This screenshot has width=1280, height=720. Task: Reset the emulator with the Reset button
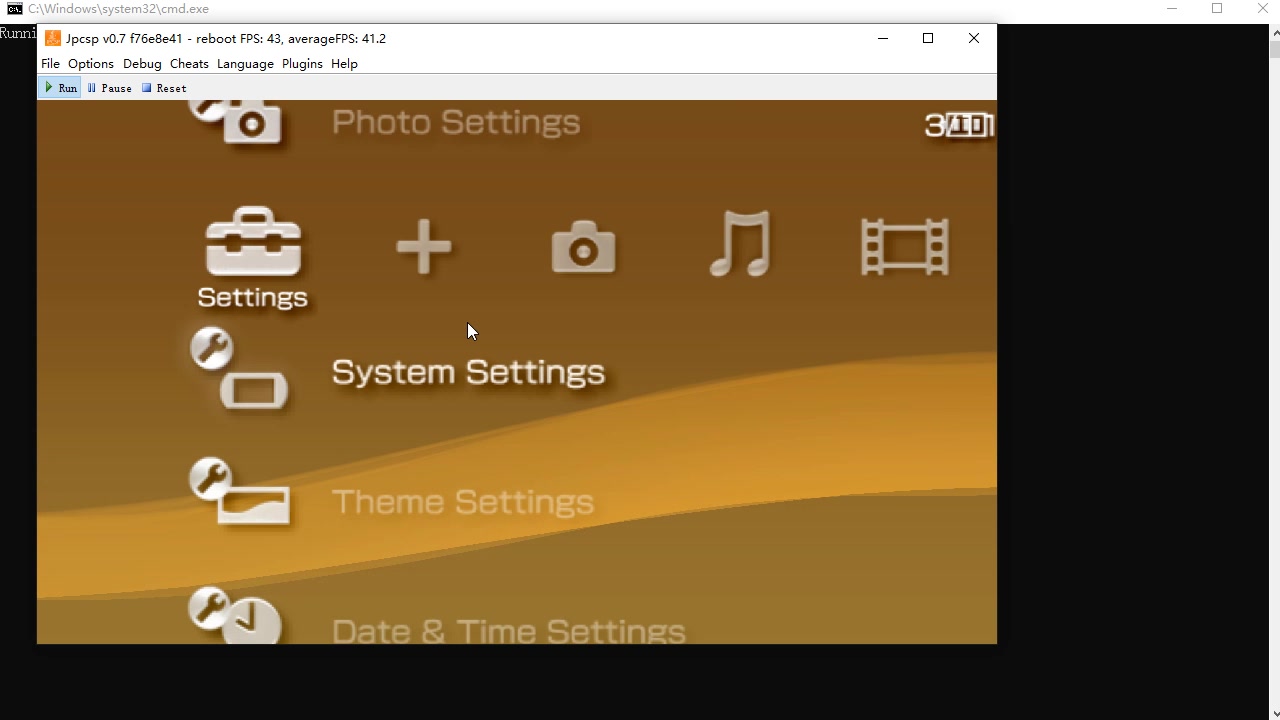(x=164, y=88)
